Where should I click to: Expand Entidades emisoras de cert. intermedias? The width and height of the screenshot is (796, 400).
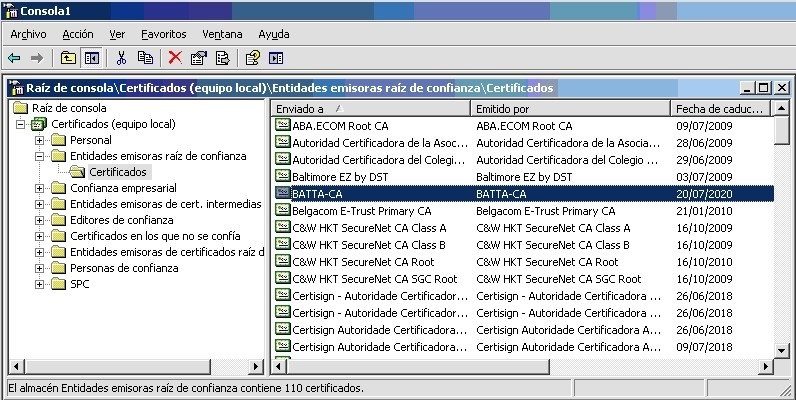[39, 204]
